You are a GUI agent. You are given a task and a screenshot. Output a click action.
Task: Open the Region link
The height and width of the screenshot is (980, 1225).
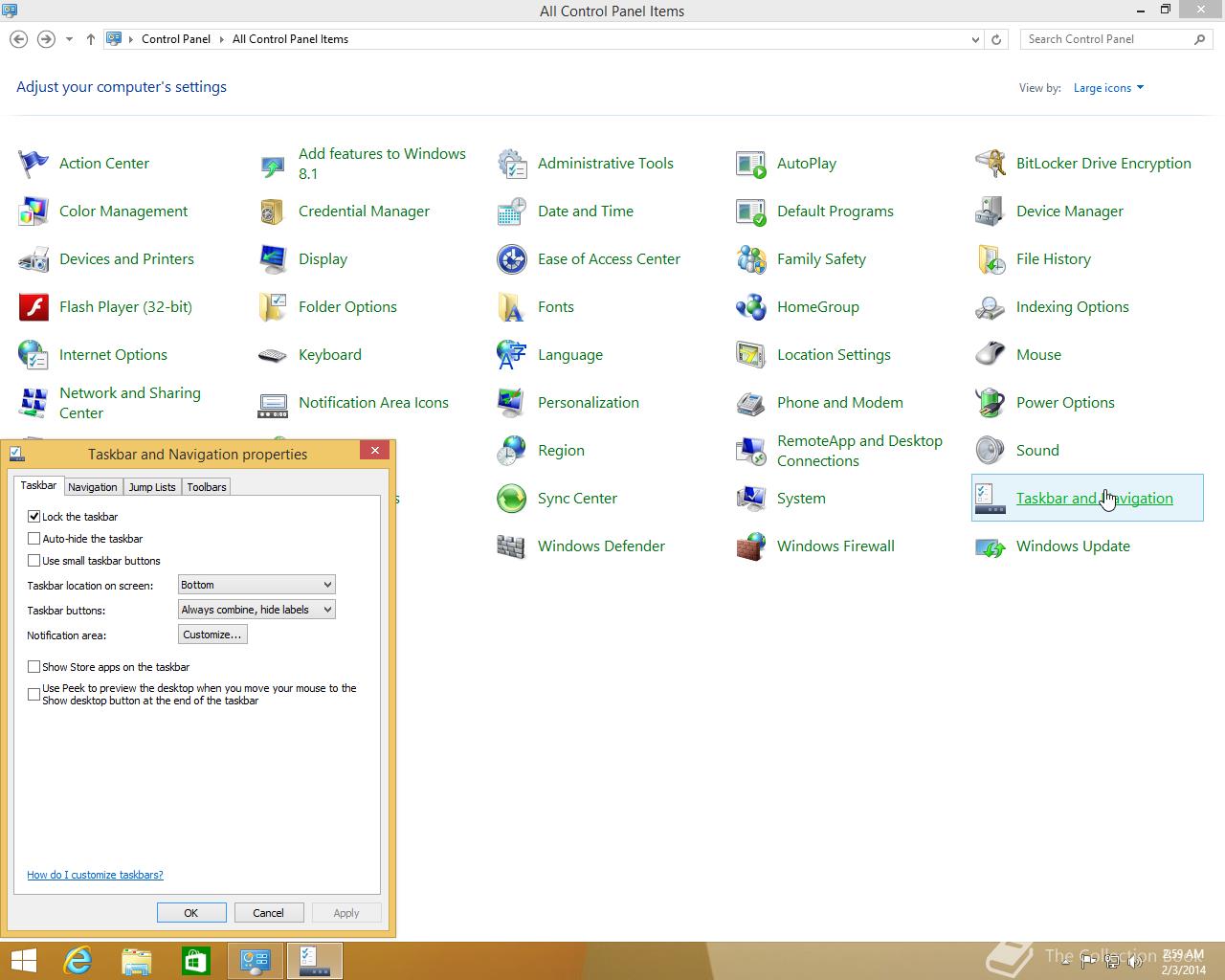(561, 451)
